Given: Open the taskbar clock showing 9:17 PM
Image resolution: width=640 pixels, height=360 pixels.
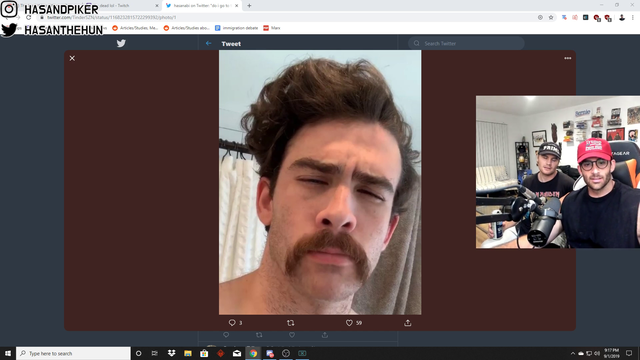Looking at the screenshot, I should [x=611, y=353].
